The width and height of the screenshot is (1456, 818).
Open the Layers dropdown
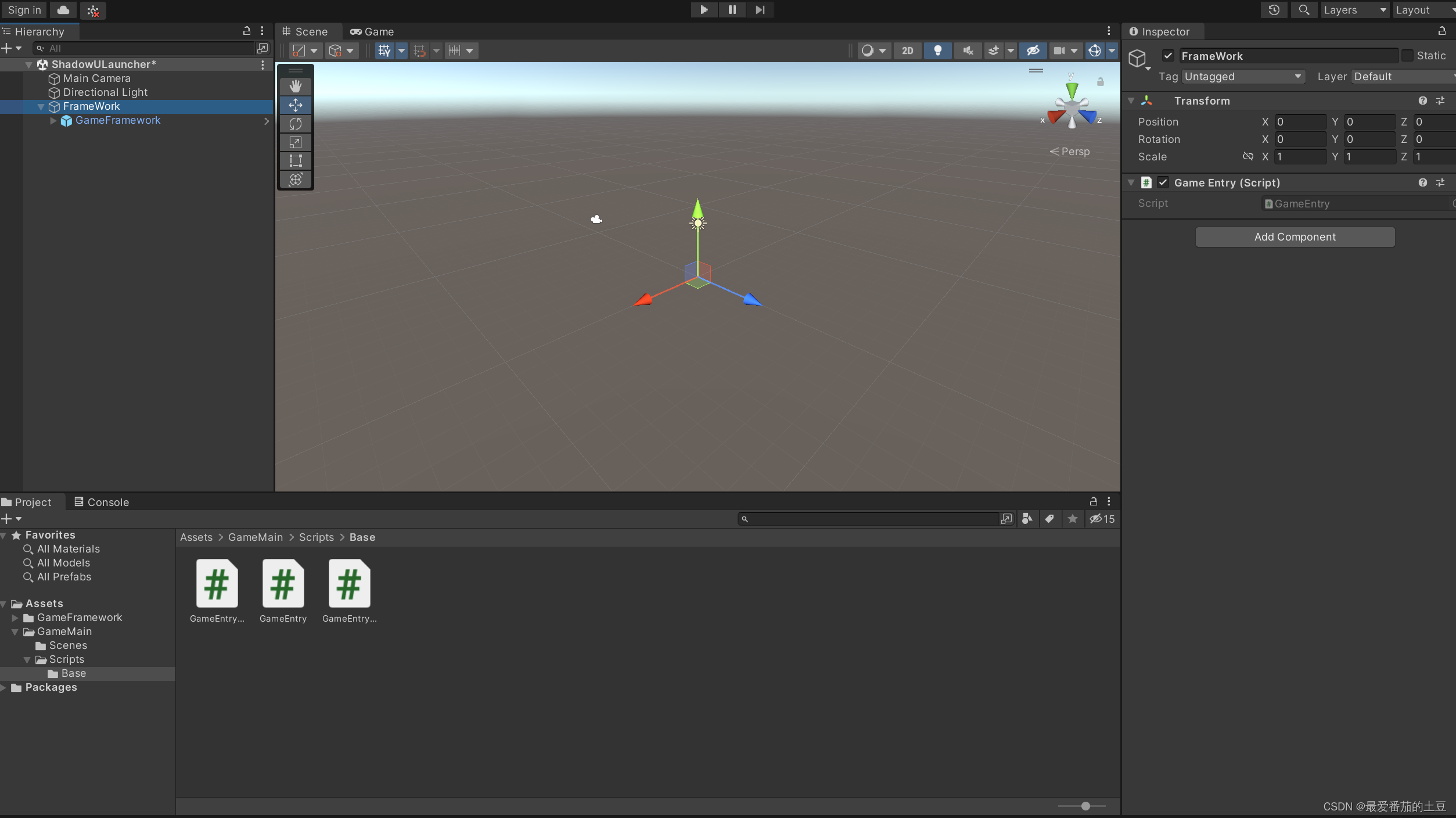(1354, 10)
